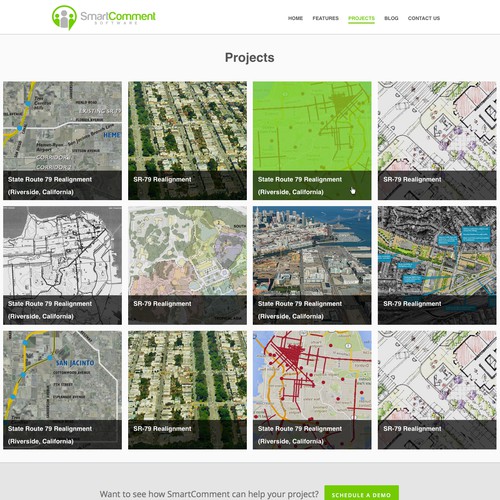Open the bottom row architectural site plan tile
This screenshot has height=500, width=500.
[437, 390]
